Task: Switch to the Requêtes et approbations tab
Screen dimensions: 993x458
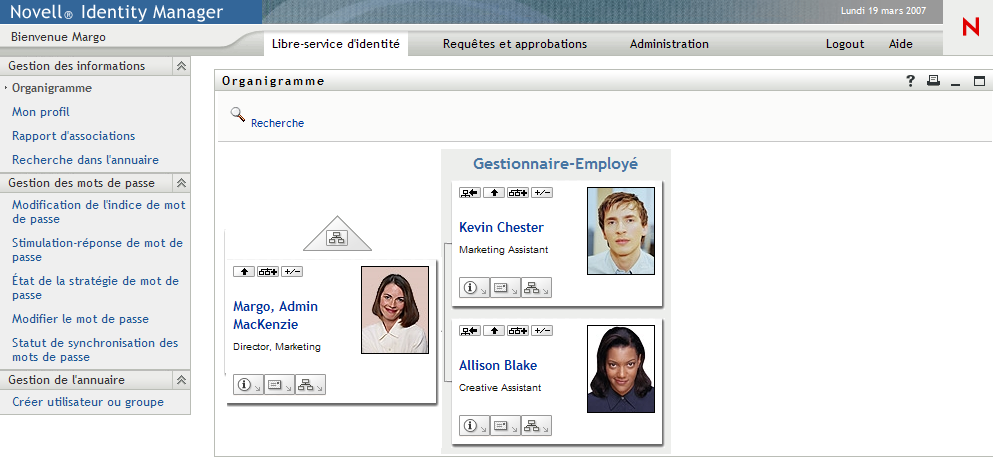Action: pos(515,44)
